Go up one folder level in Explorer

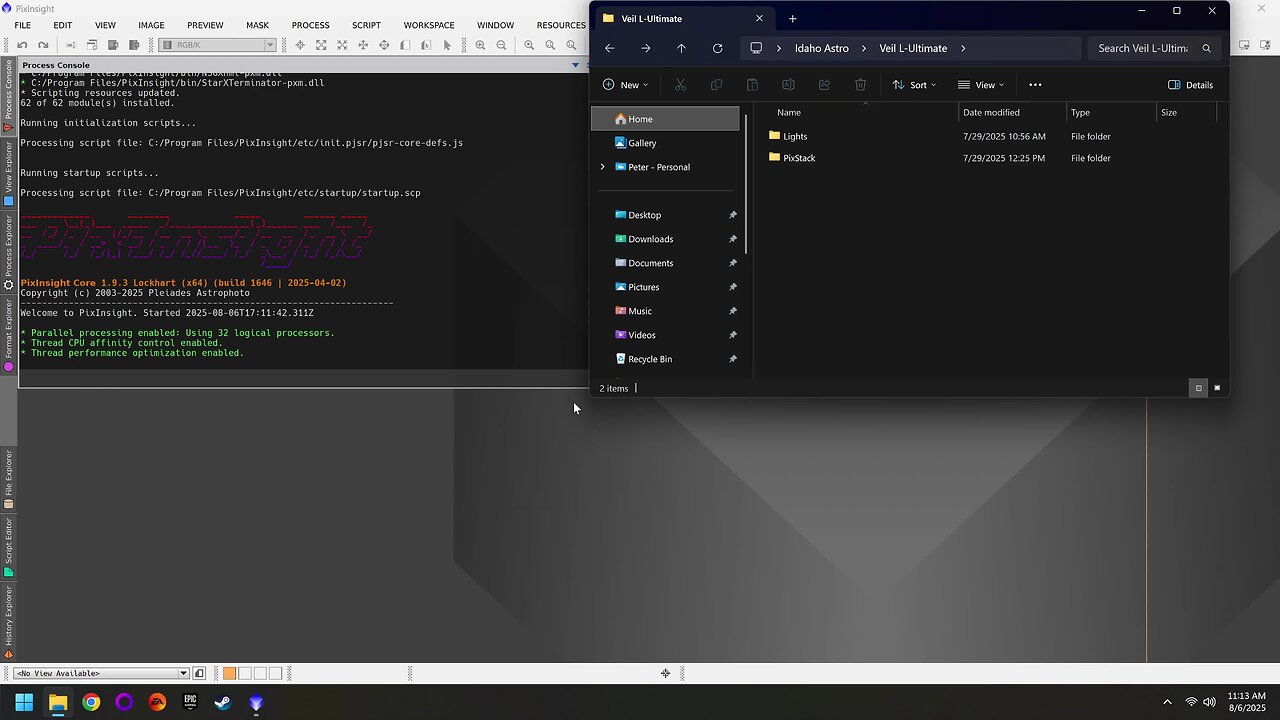(x=681, y=48)
